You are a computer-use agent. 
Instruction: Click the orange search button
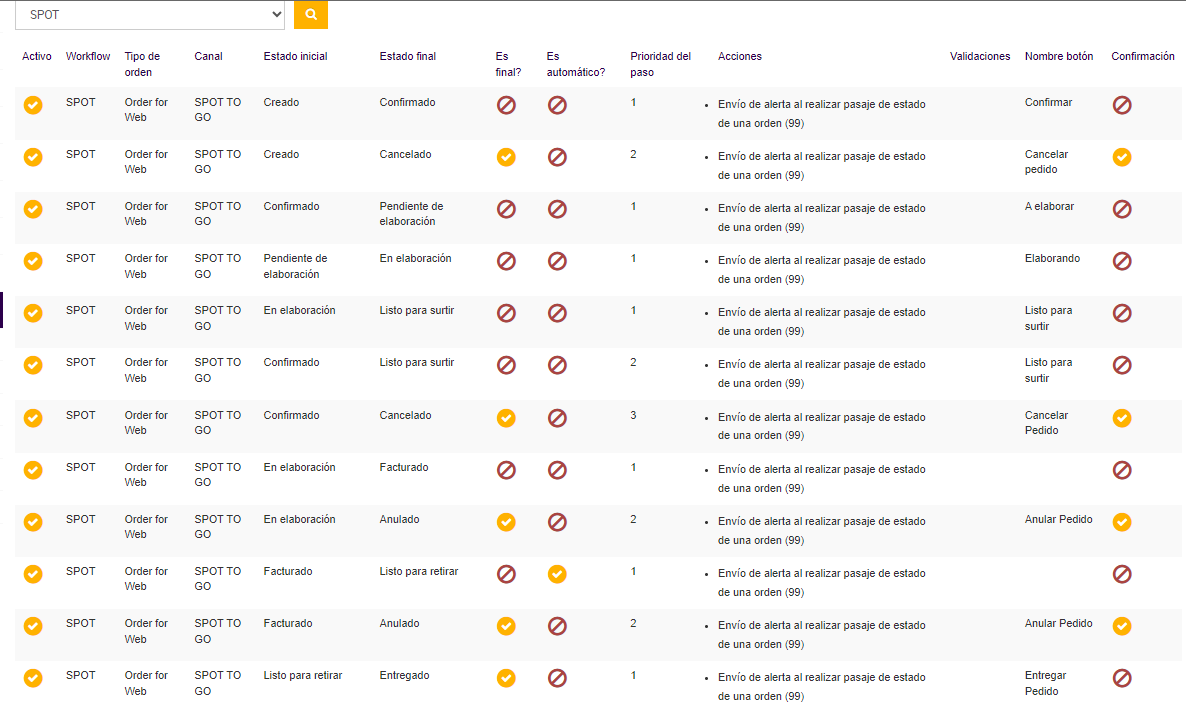(x=311, y=15)
